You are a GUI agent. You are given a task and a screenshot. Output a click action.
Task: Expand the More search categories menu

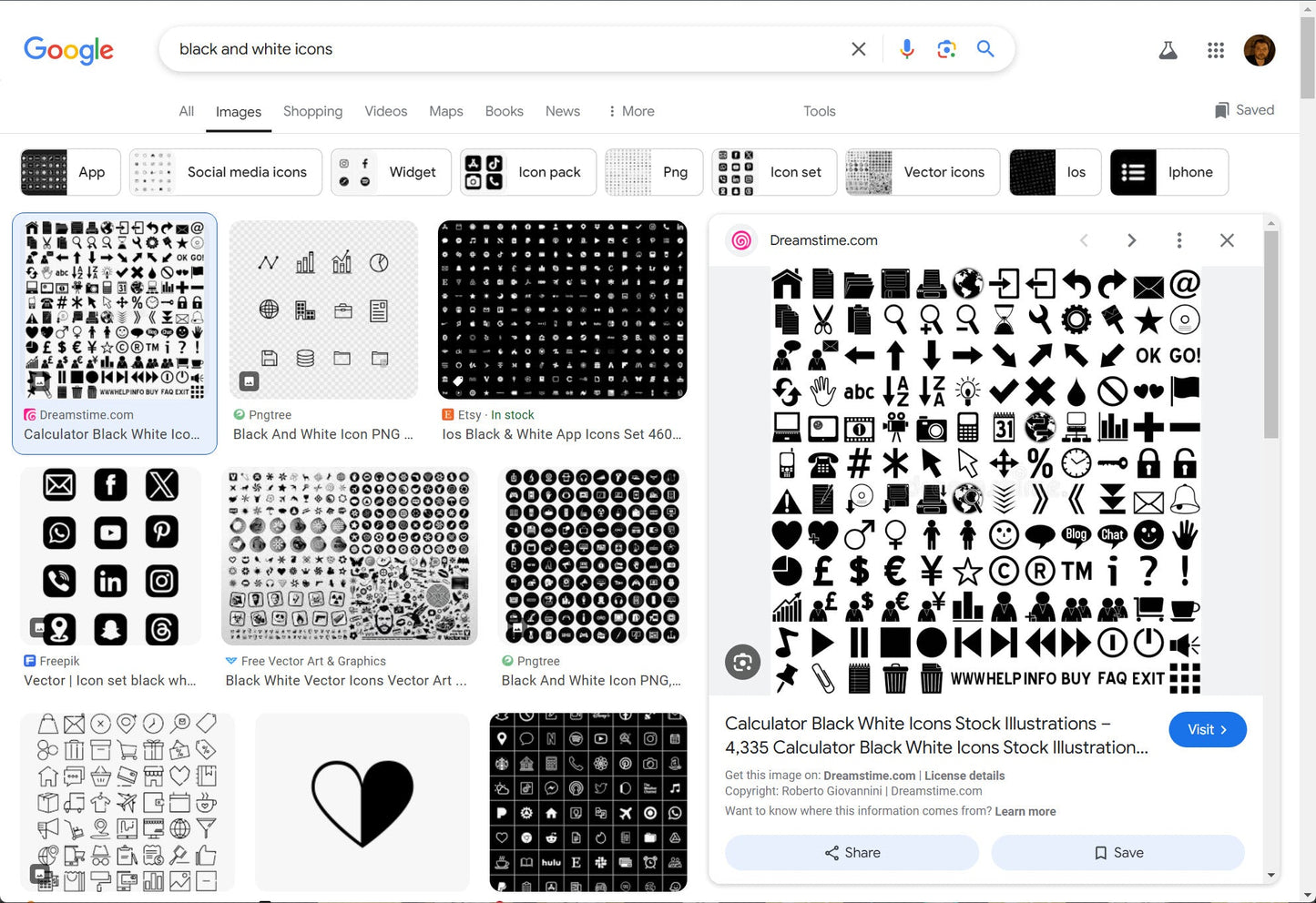pos(631,111)
